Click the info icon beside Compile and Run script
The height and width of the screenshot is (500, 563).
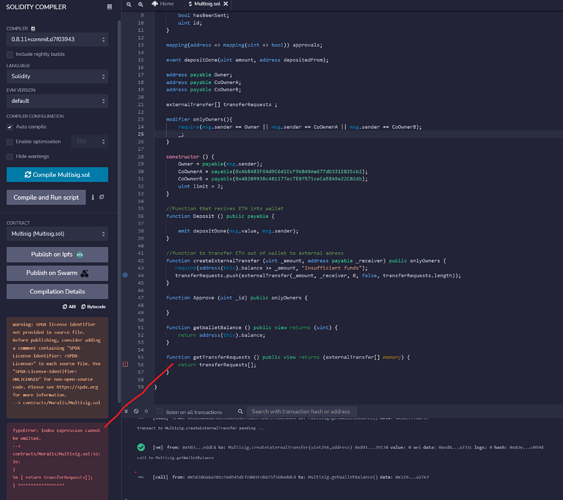coord(93,197)
